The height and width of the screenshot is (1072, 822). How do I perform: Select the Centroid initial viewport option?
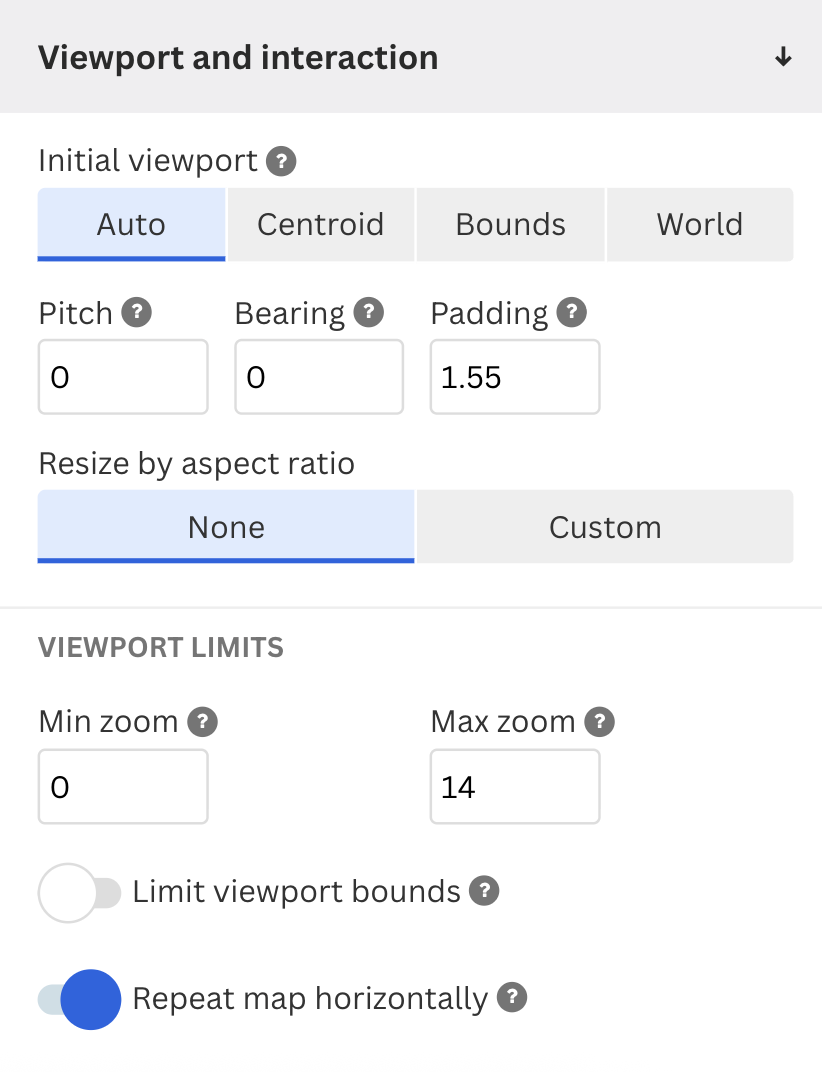(320, 224)
